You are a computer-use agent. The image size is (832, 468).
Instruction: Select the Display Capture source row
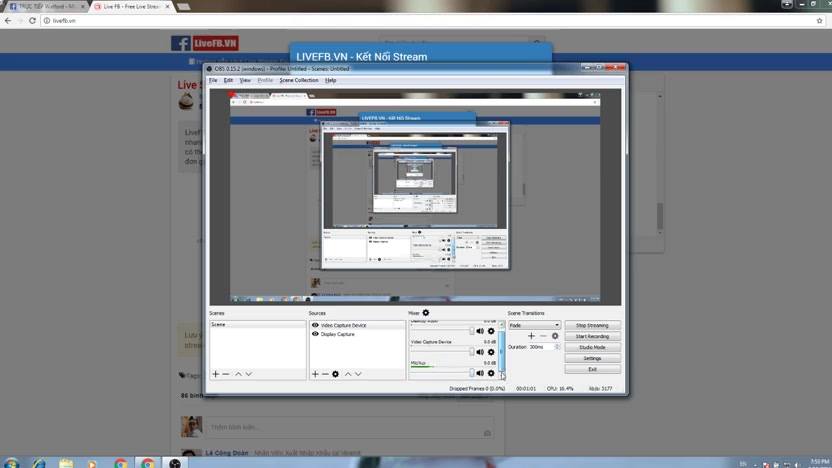(357, 334)
